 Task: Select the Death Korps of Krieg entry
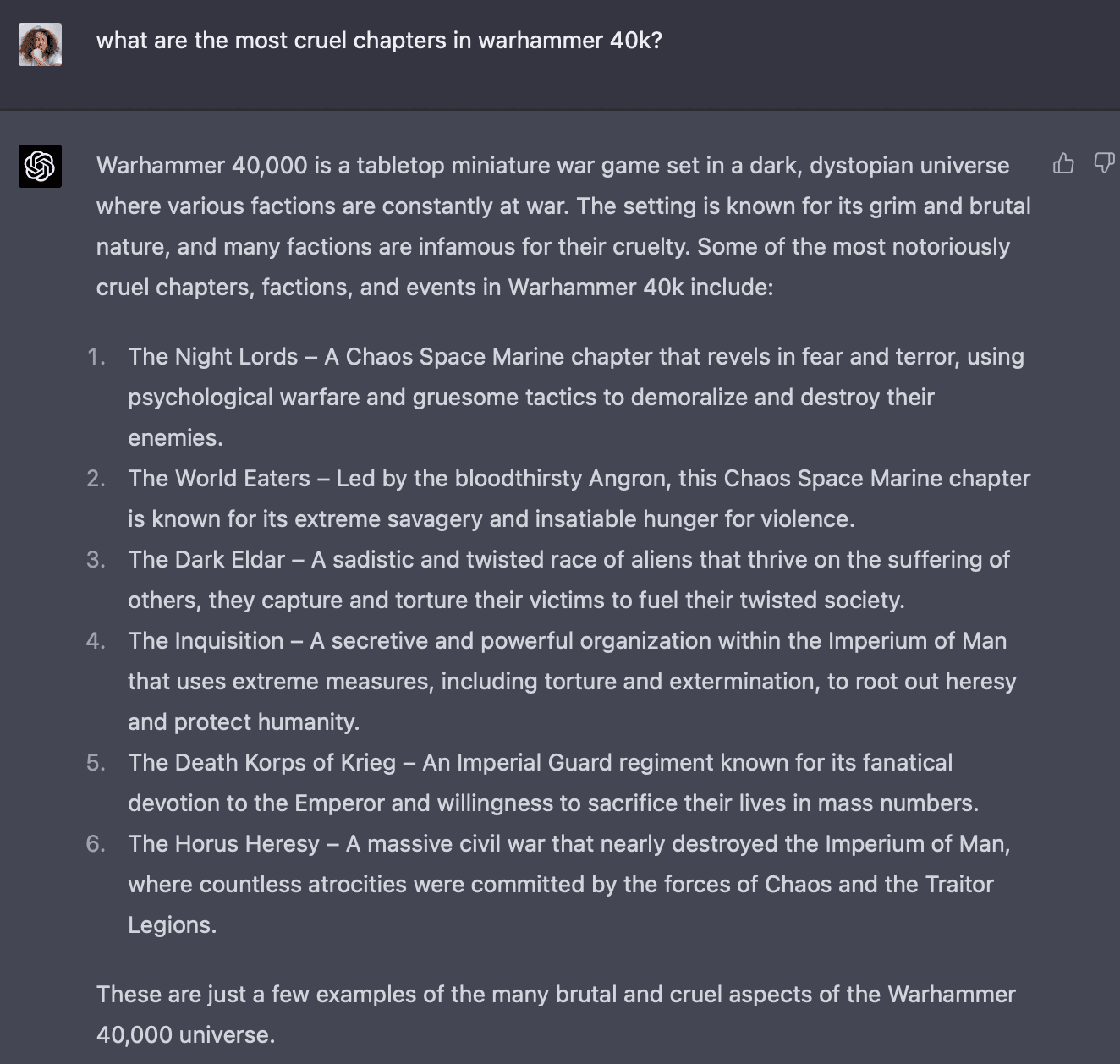553,782
